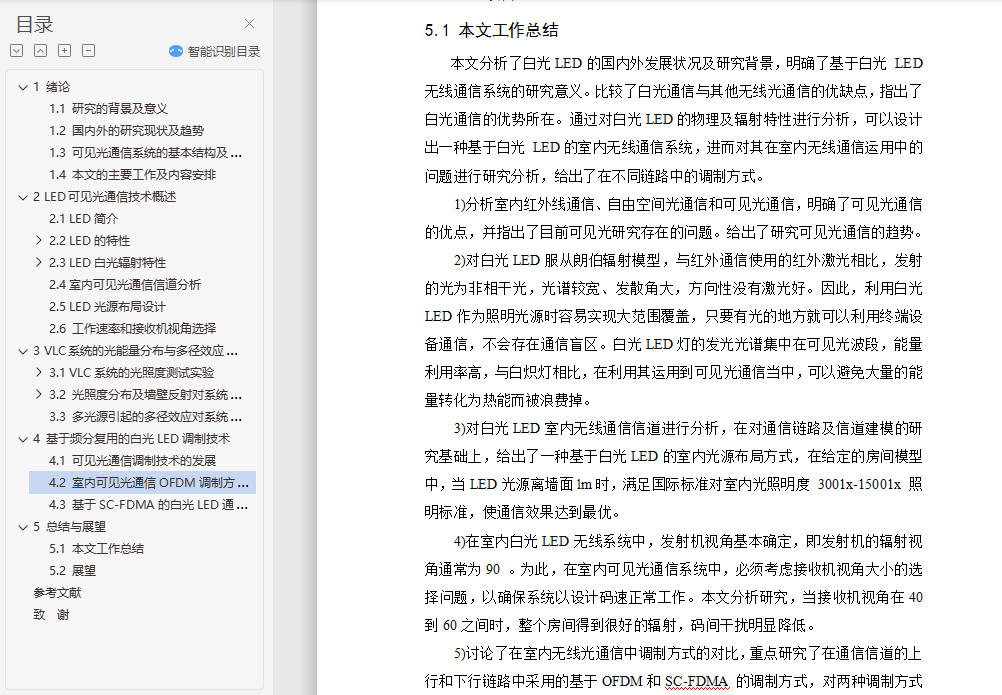Collapse the chevron of 4 基于频分复用的白光 LED 调制技术
Screen dimensions: 1002x695
point(23,439)
